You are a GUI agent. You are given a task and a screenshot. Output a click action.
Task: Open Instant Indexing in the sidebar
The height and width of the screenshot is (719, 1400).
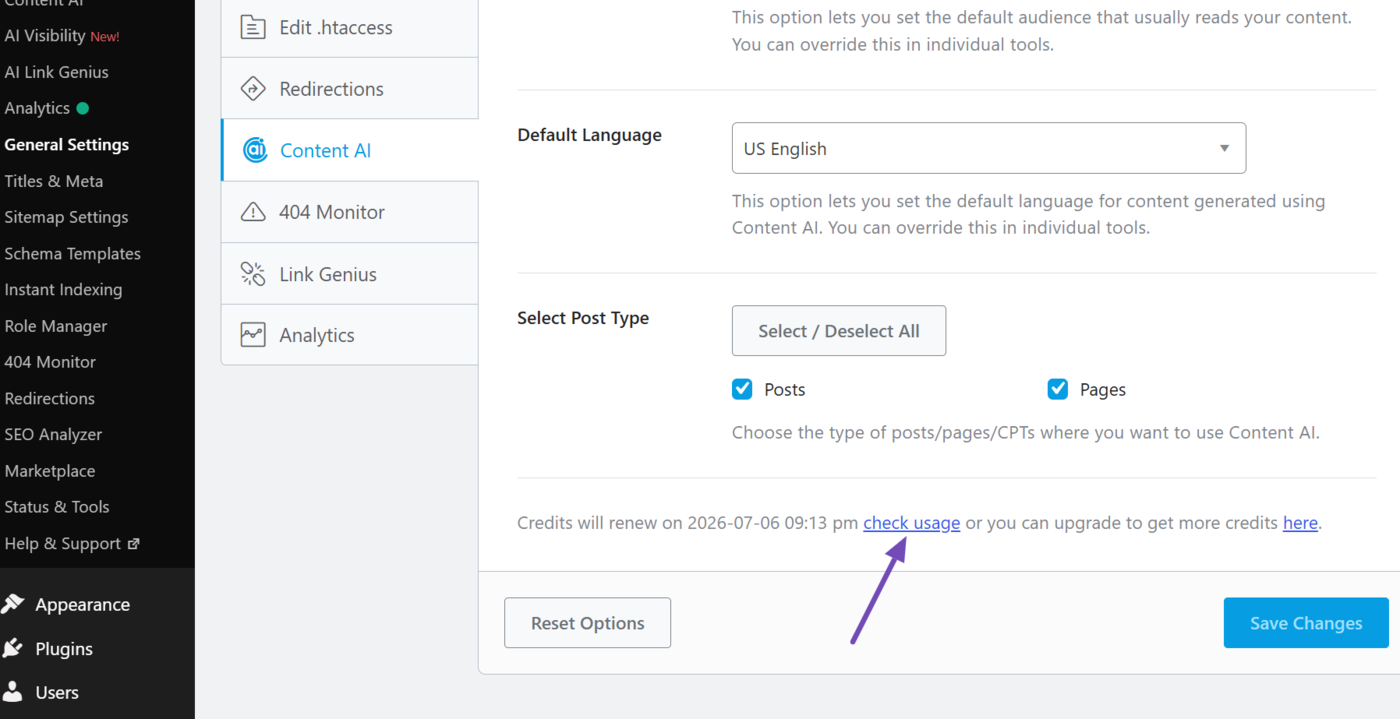63,289
